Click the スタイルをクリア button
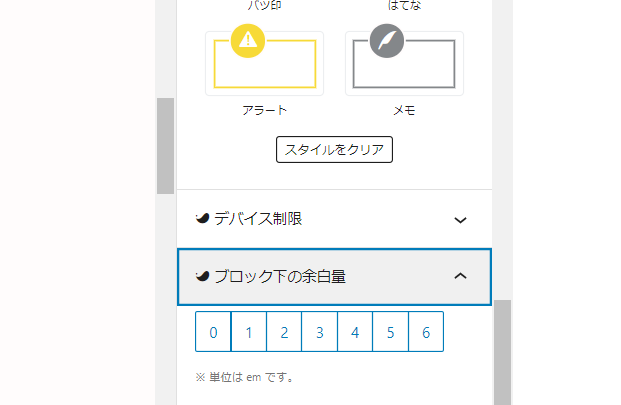The height and width of the screenshot is (405, 621). tap(334, 150)
